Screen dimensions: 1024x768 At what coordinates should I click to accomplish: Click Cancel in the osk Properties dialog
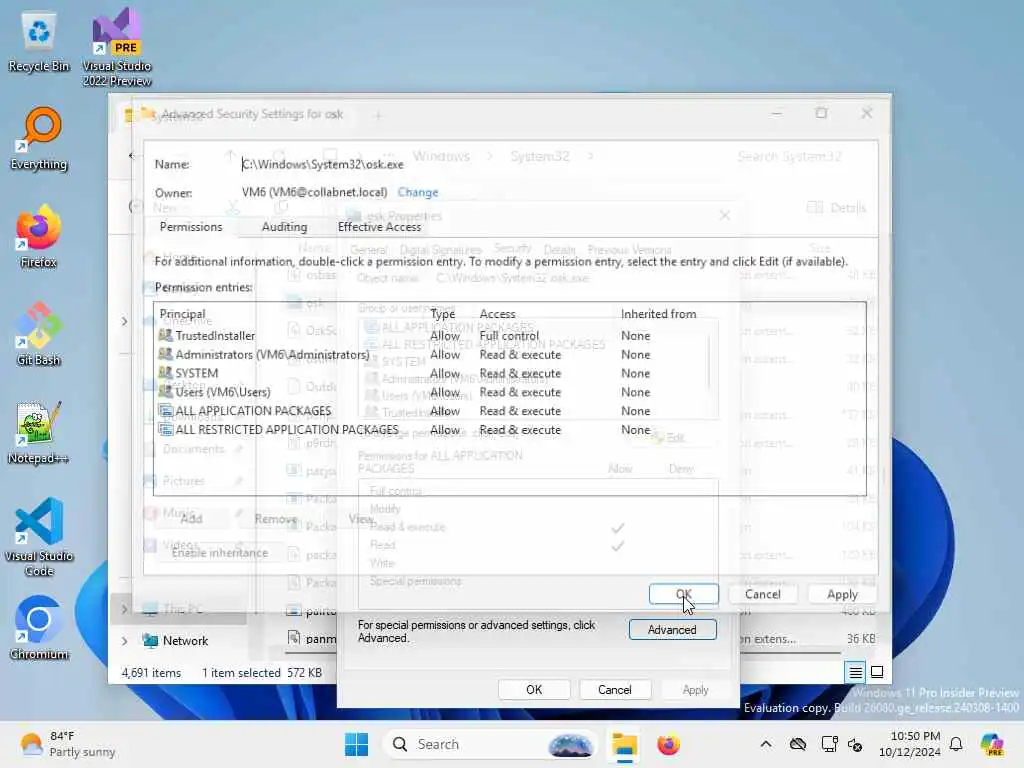[615, 690]
